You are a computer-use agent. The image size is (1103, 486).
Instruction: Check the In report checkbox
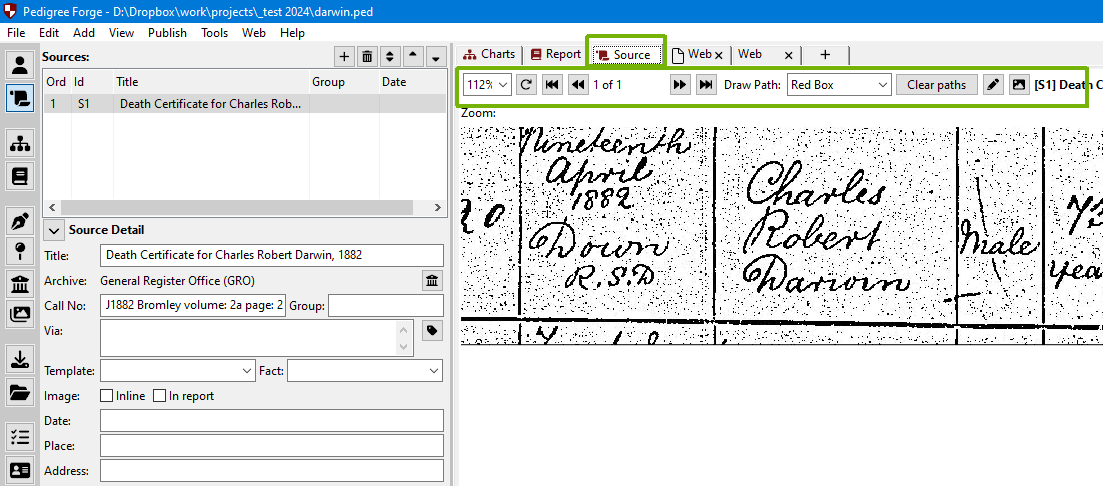[x=159, y=396]
